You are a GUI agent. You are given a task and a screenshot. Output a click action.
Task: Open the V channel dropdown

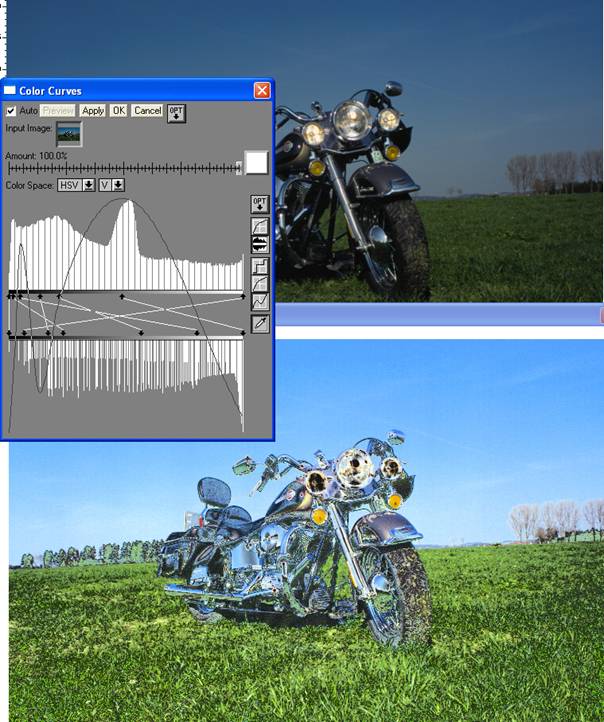point(112,185)
